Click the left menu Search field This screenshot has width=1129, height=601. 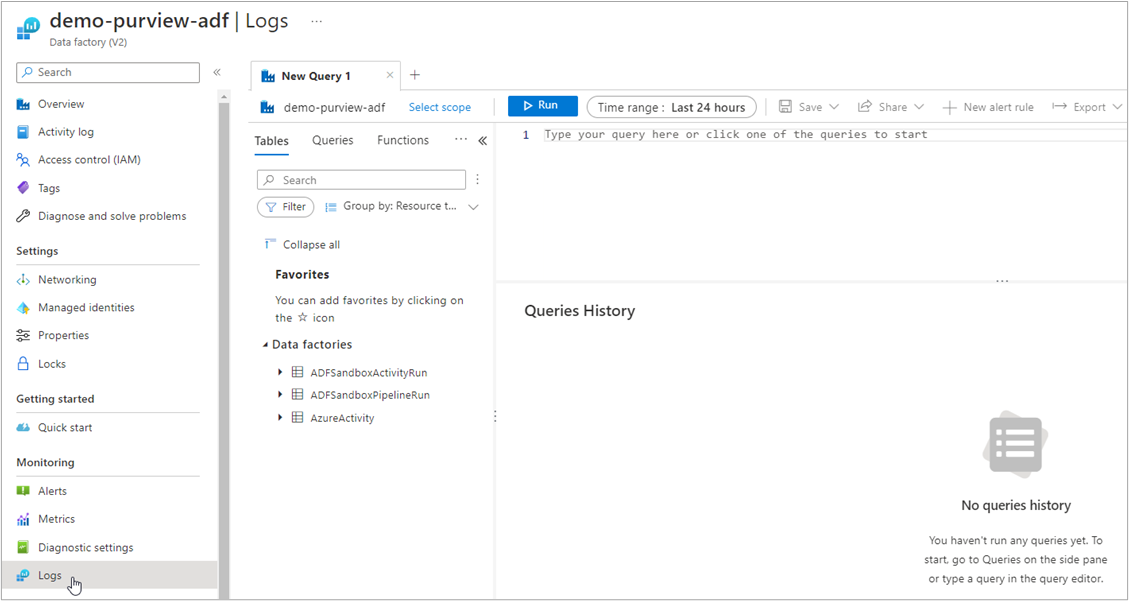(x=108, y=72)
